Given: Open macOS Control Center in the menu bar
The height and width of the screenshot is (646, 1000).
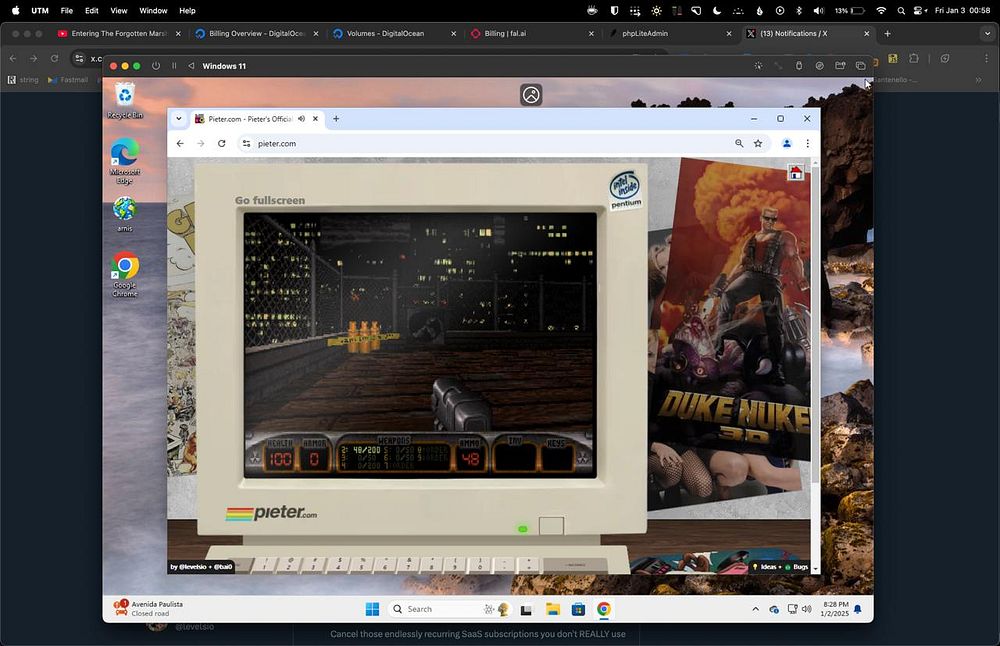Looking at the screenshot, I should point(920,10).
